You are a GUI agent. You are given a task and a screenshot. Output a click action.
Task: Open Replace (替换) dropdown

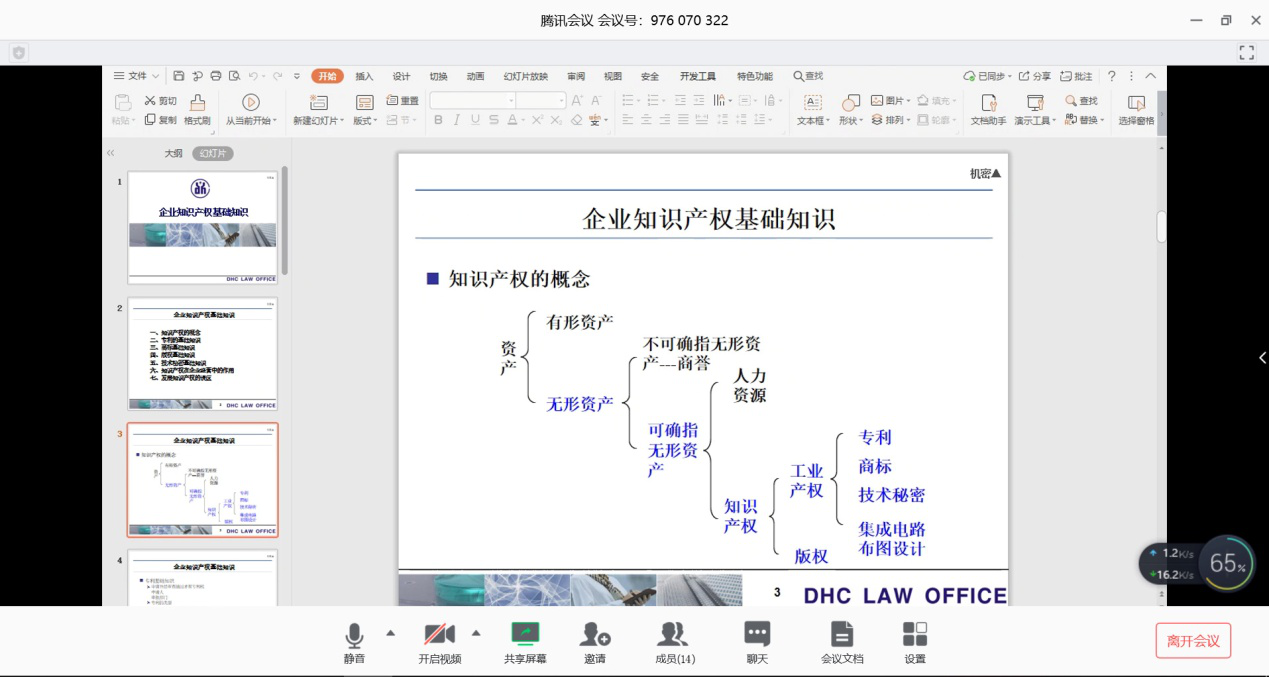click(1085, 120)
